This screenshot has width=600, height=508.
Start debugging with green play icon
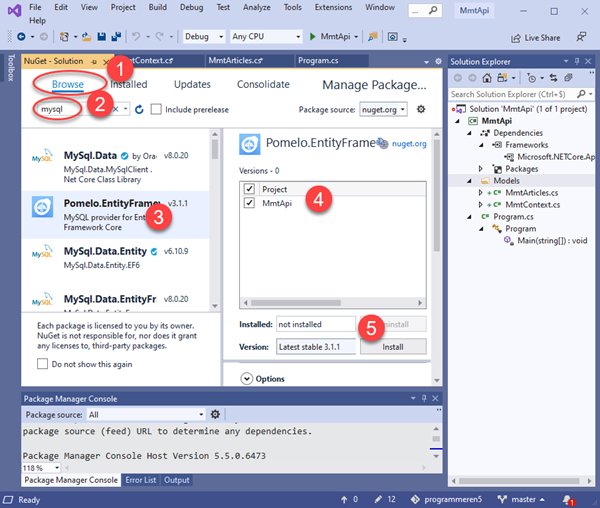(x=313, y=37)
